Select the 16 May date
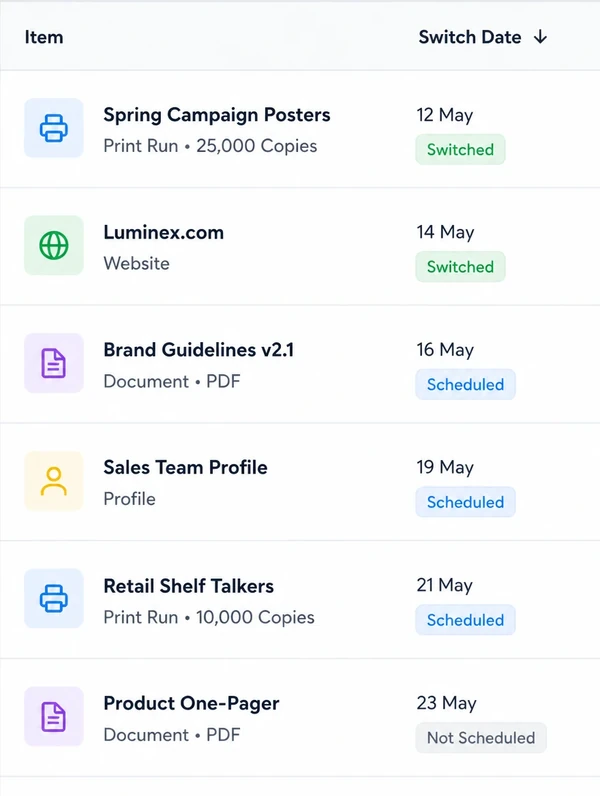The height and width of the screenshot is (796, 600). click(445, 350)
